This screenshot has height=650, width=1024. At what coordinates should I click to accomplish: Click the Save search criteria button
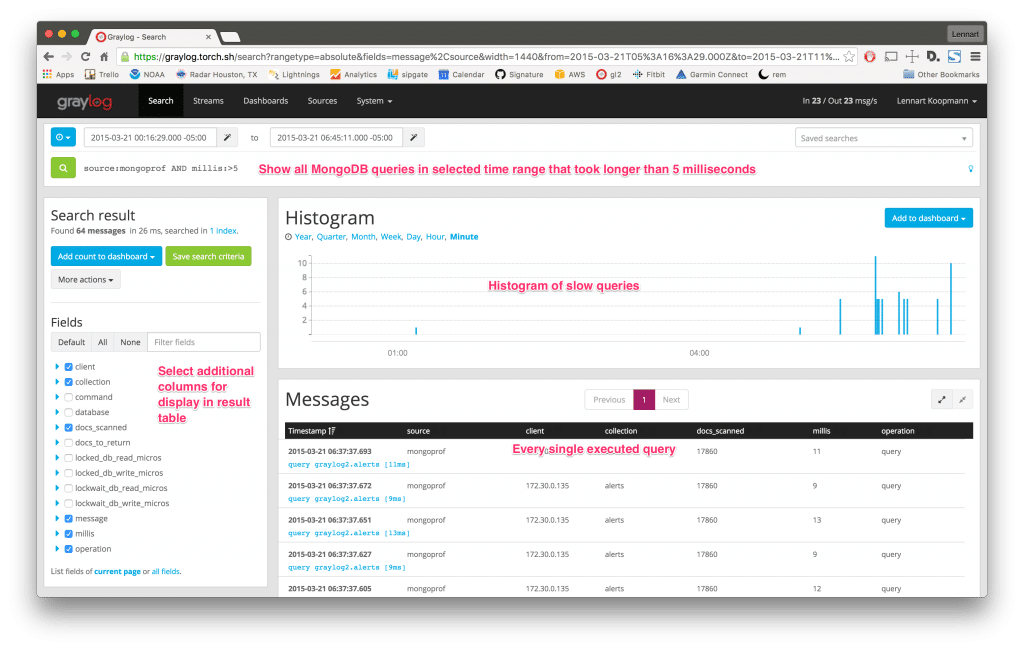(x=208, y=257)
